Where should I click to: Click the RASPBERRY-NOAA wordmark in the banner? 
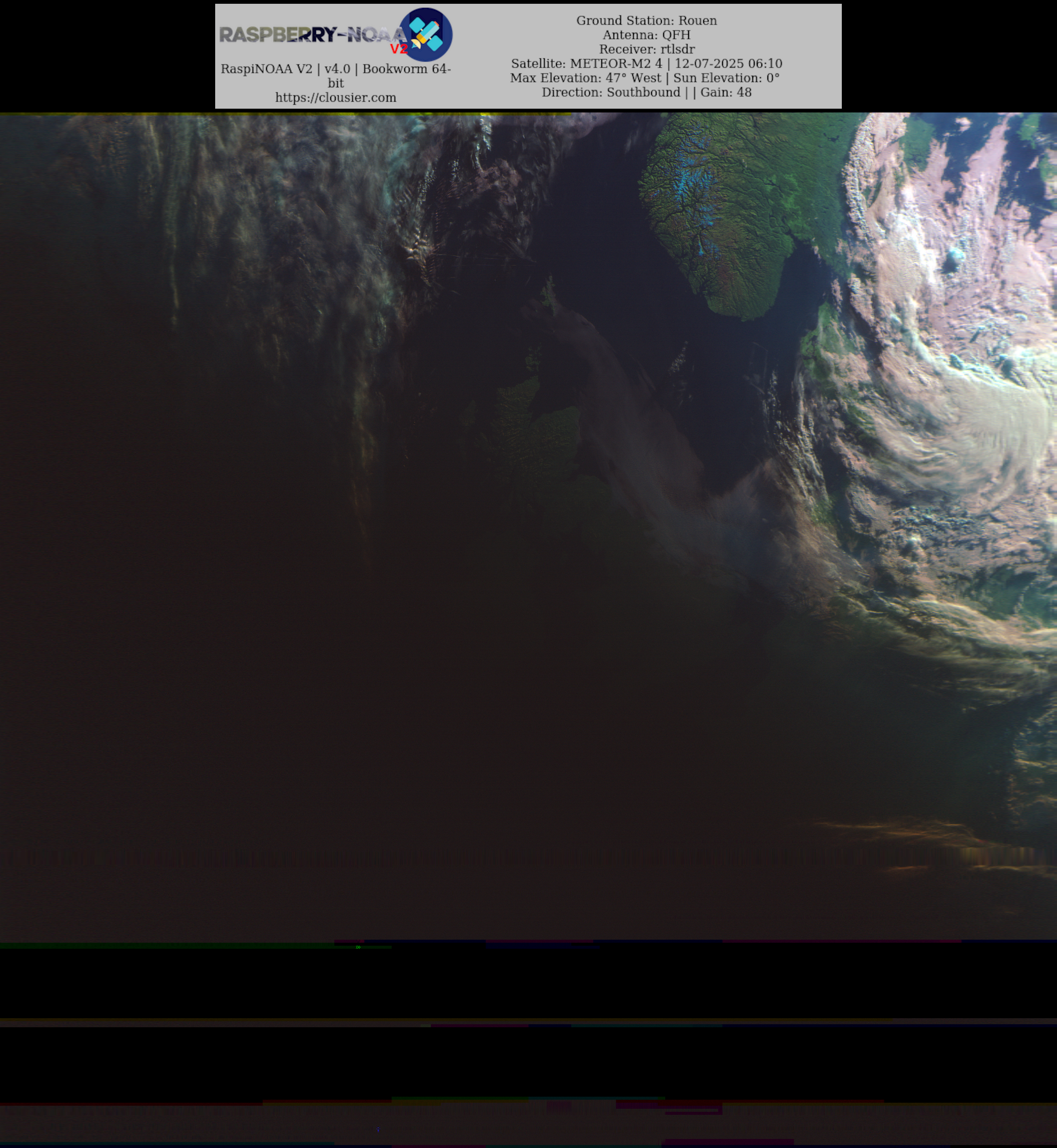point(313,35)
